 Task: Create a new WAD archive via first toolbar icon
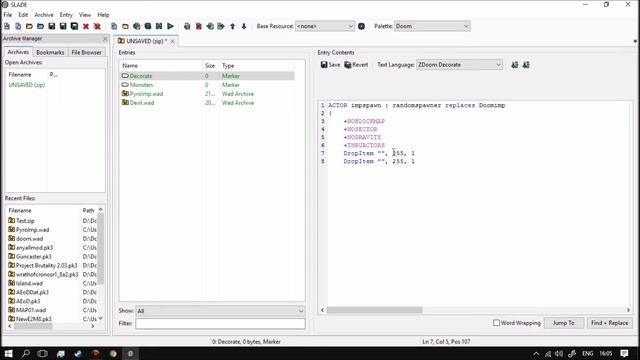[x=7, y=26]
